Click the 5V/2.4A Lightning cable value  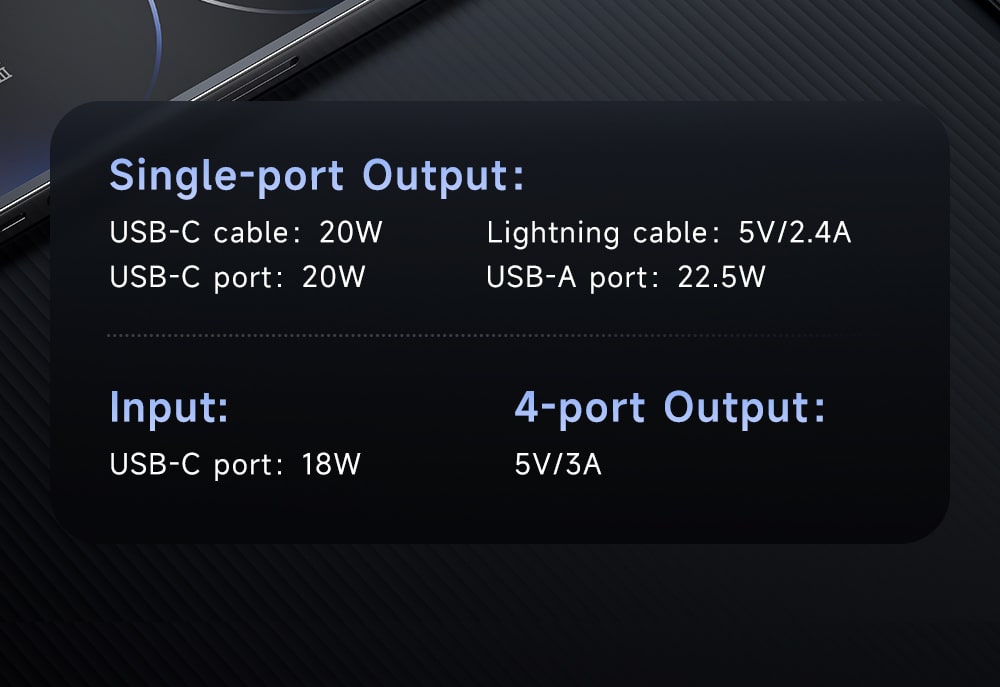tap(795, 233)
